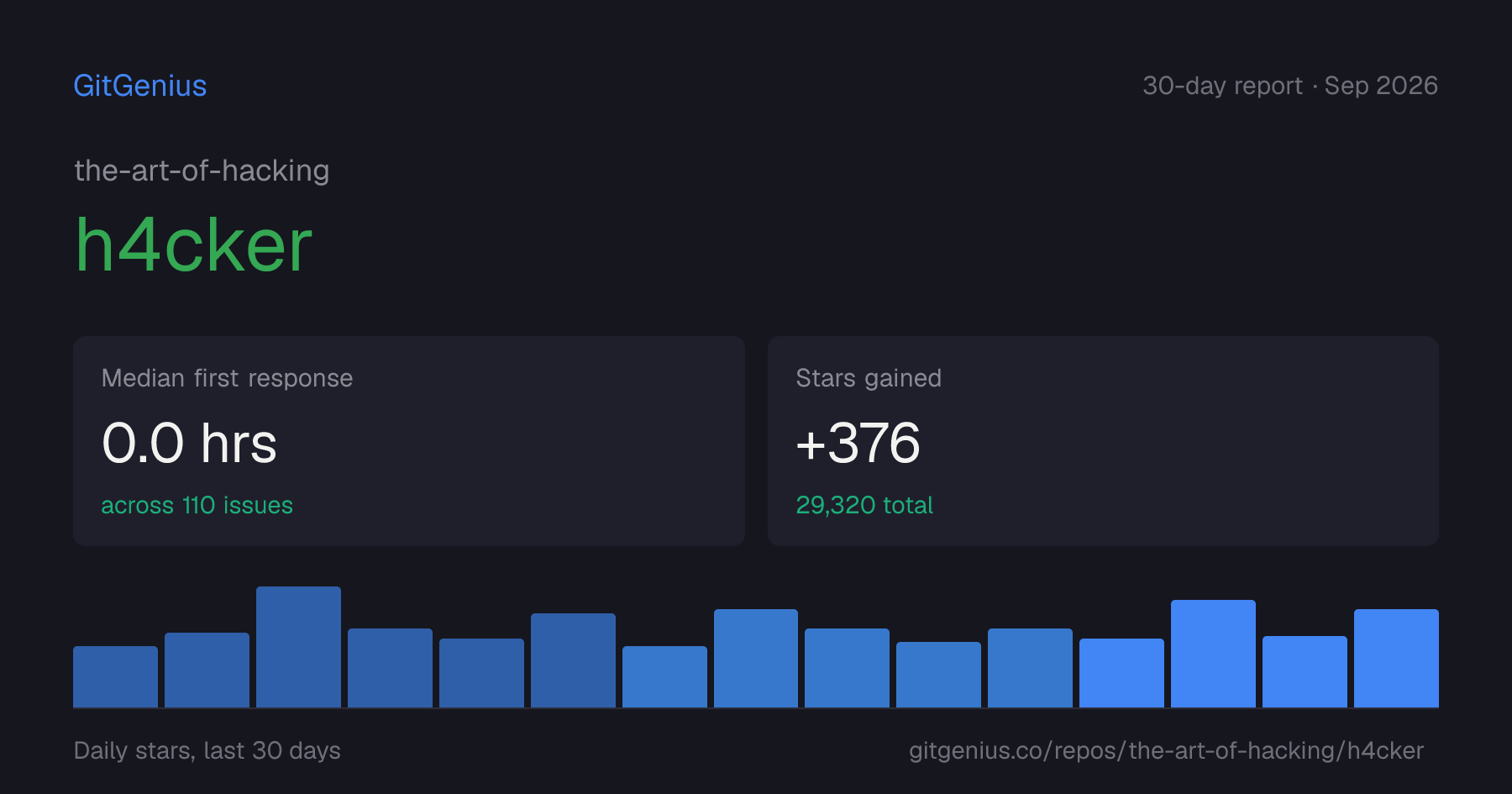Click the +376 stars gained value

858,443
